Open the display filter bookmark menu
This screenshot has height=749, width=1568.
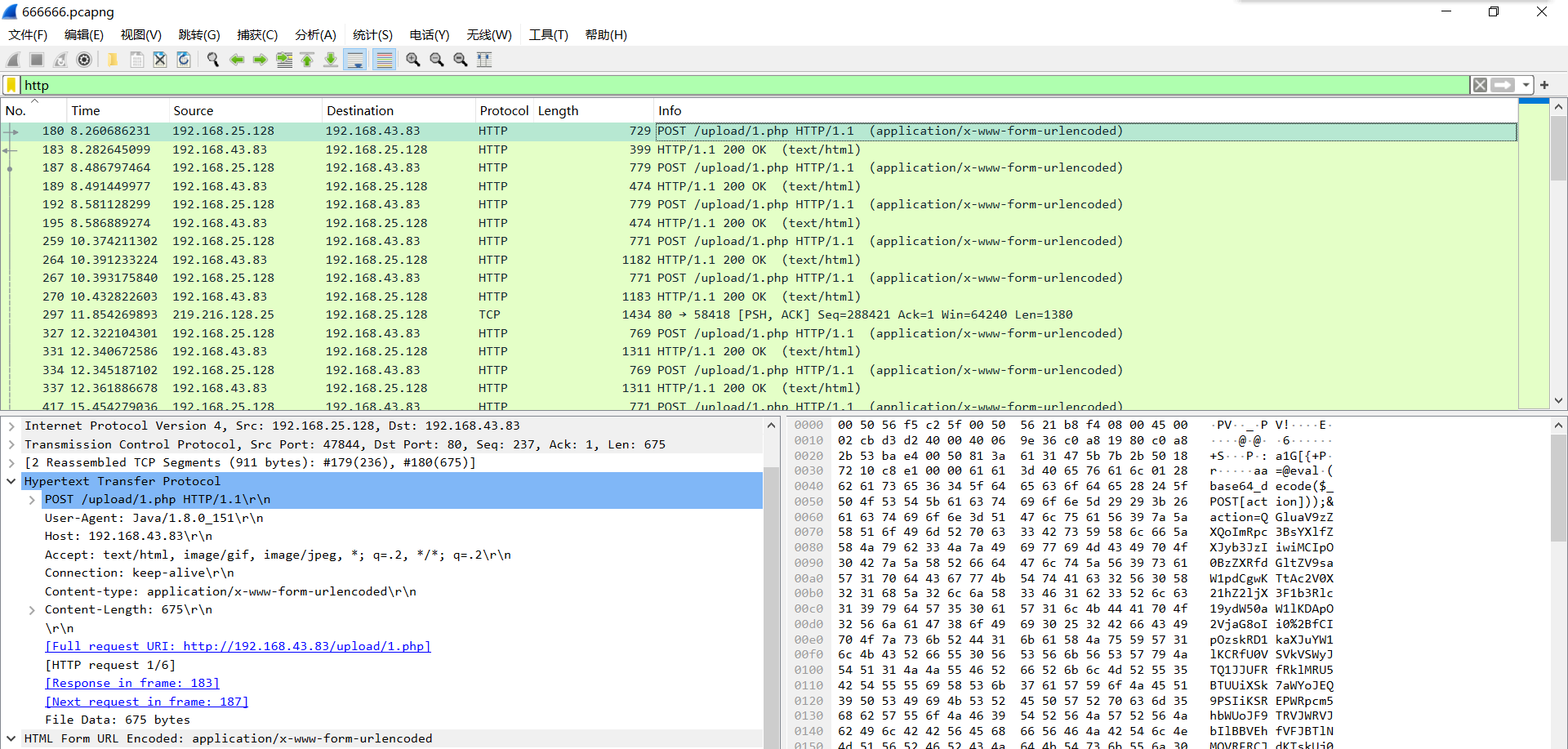[x=11, y=85]
